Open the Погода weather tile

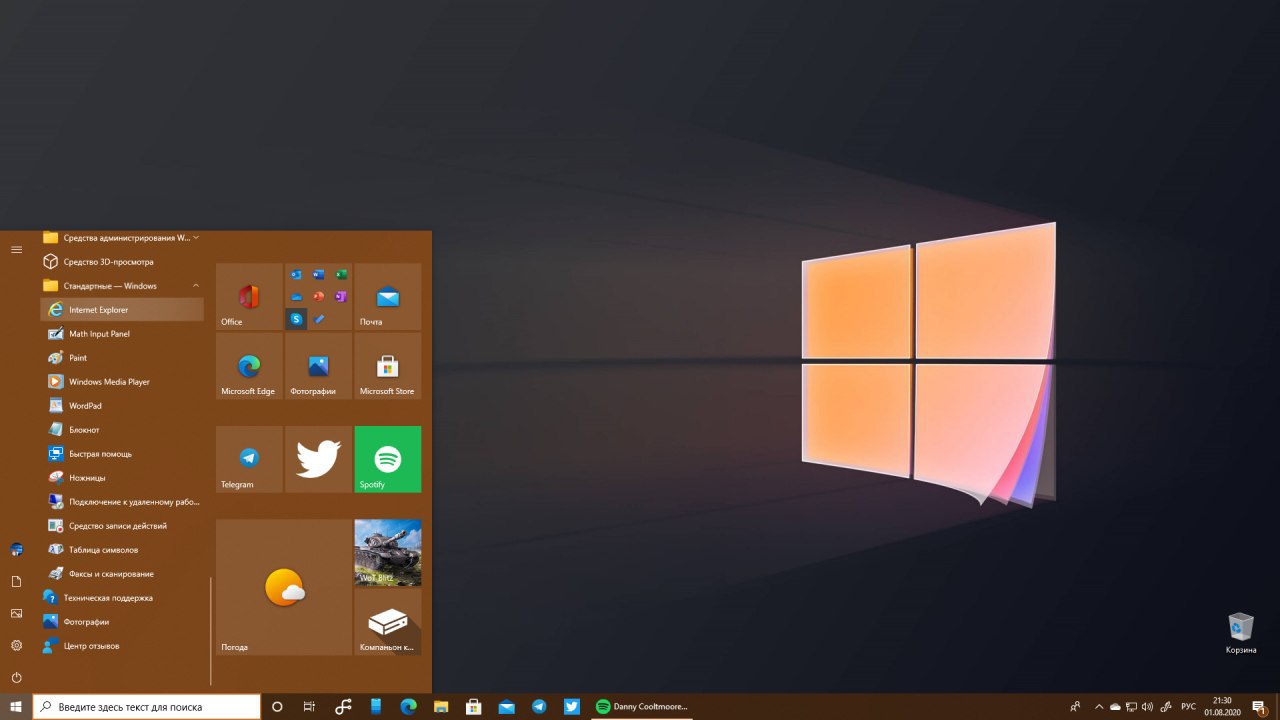click(x=284, y=587)
